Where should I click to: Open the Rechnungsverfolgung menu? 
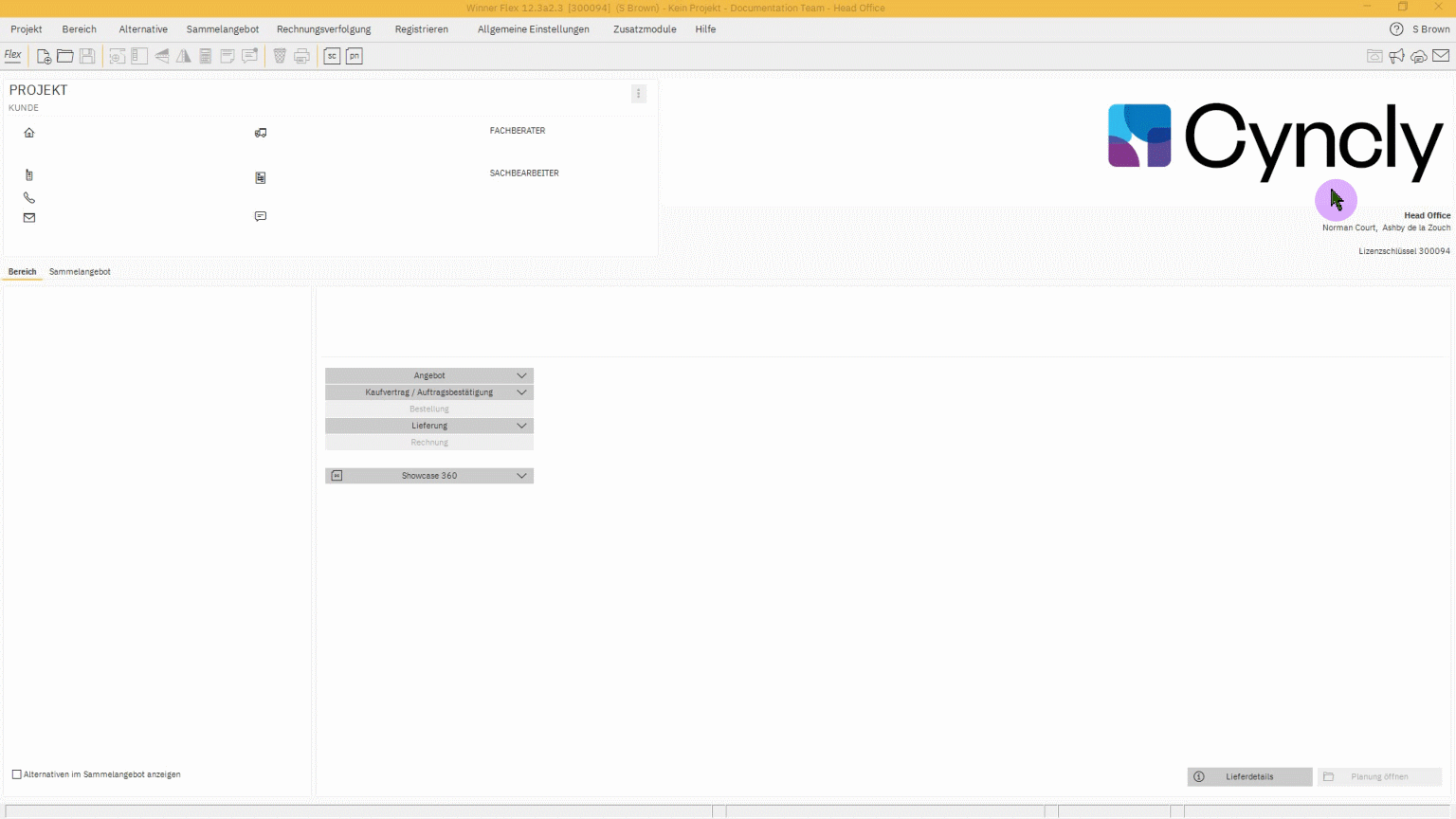[323, 29]
